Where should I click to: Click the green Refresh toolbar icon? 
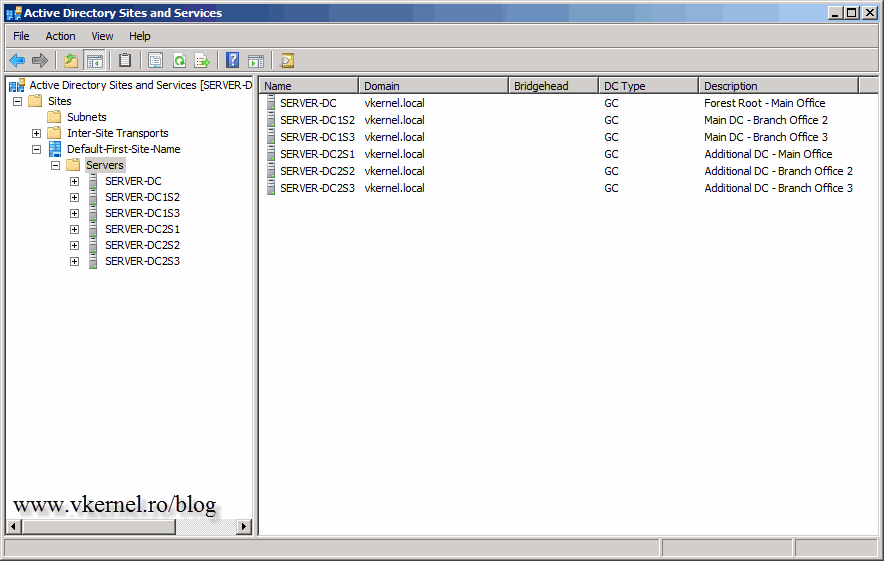click(x=179, y=60)
